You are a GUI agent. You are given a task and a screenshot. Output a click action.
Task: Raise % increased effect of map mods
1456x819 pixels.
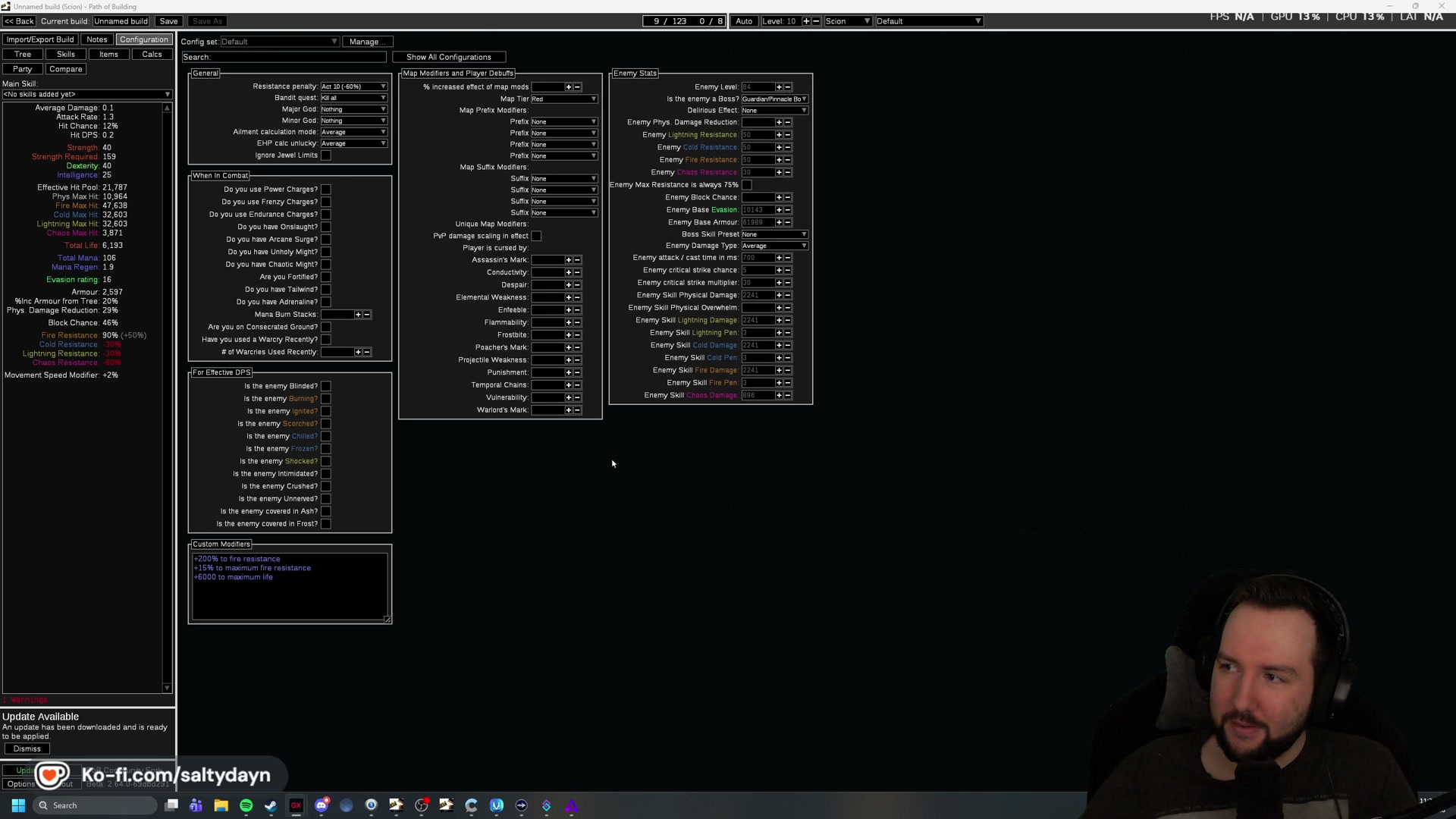(568, 87)
